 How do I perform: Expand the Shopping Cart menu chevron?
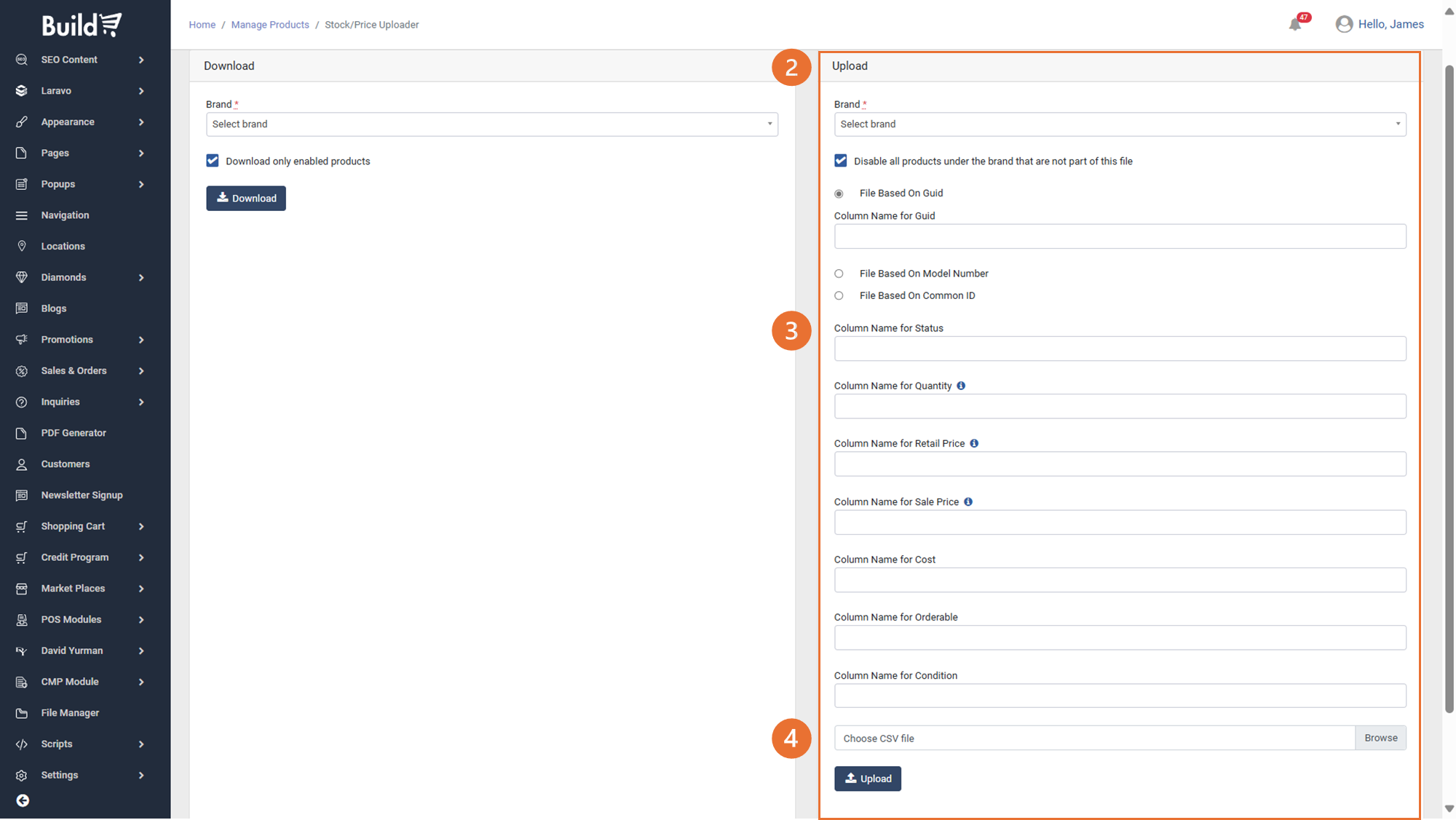(x=141, y=526)
